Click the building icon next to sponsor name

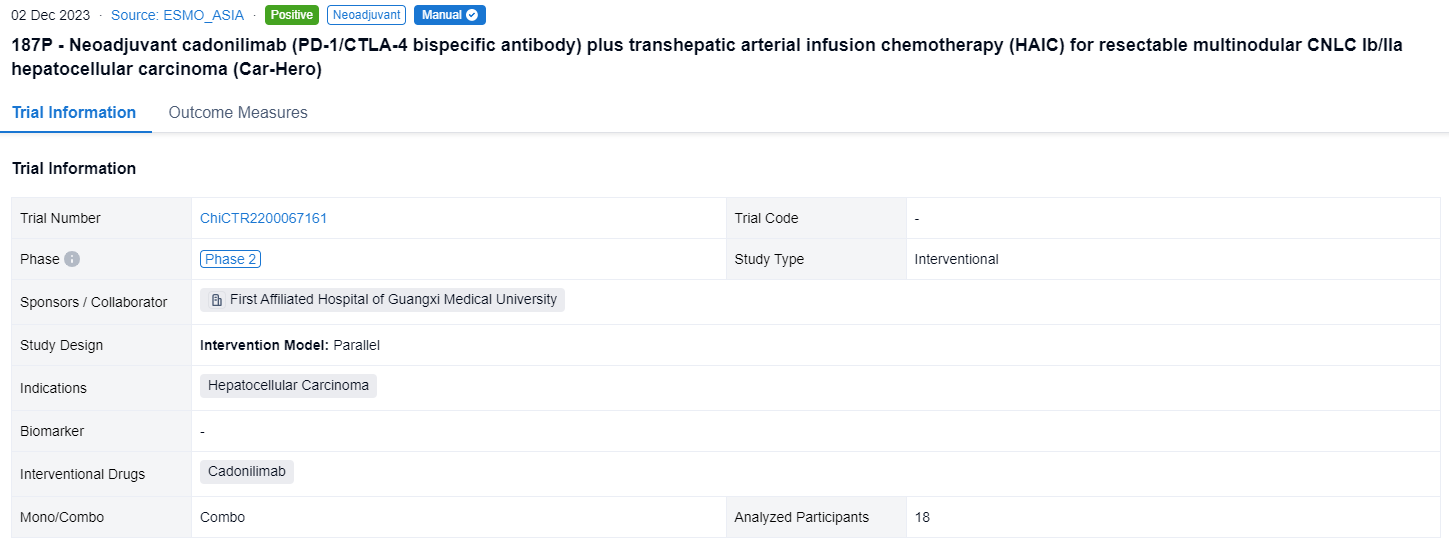(217, 300)
